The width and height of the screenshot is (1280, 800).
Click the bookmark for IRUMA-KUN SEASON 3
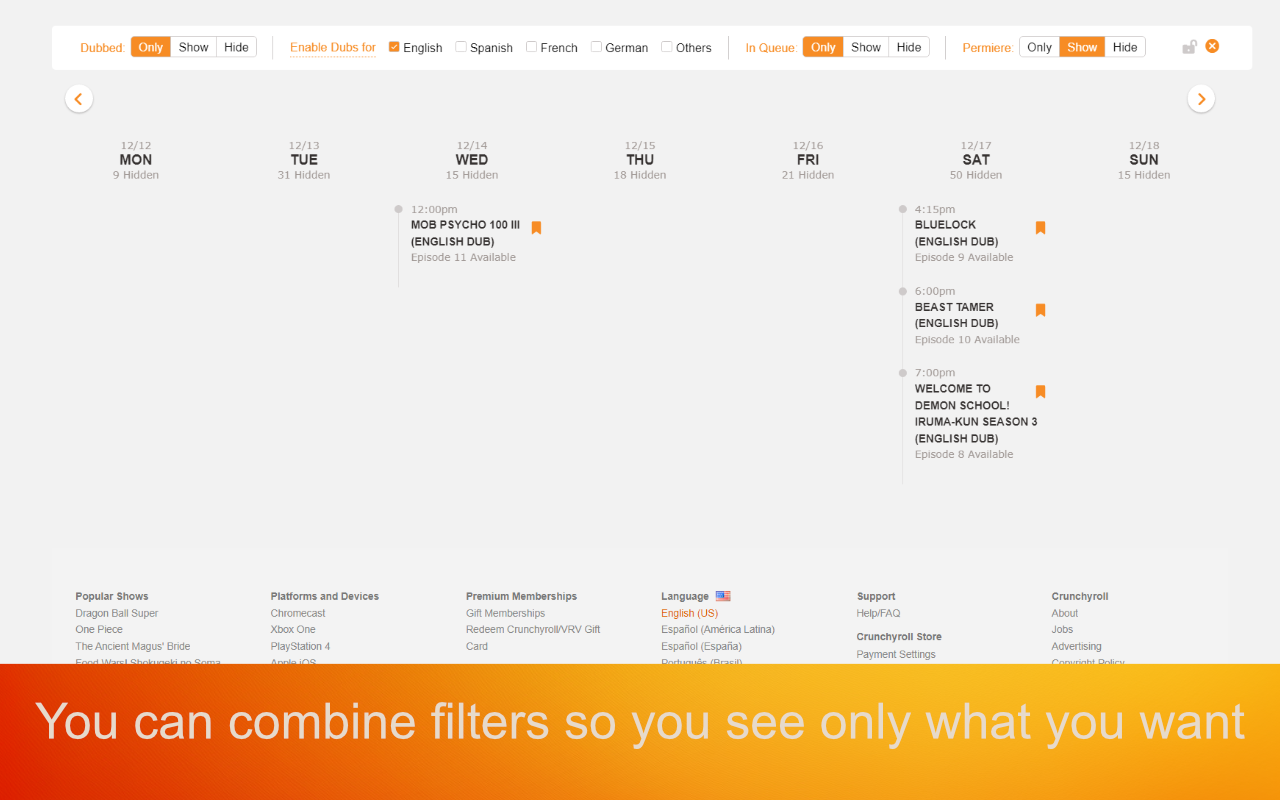point(1040,391)
